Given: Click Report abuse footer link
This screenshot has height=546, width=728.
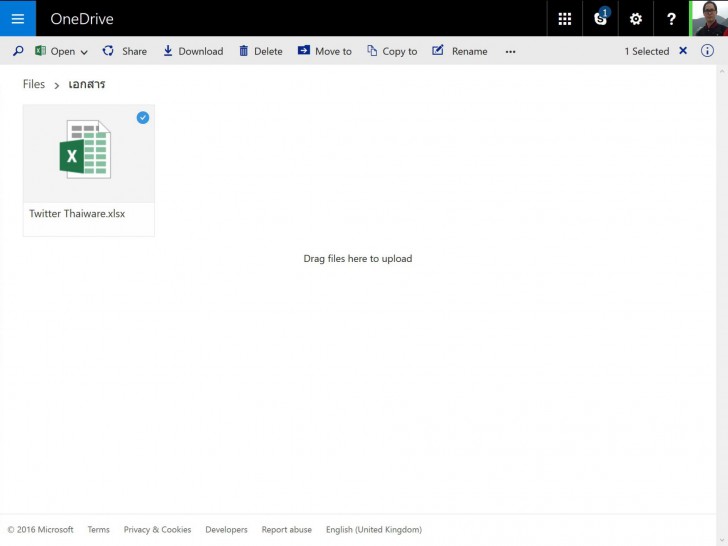Looking at the screenshot, I should pos(286,529).
